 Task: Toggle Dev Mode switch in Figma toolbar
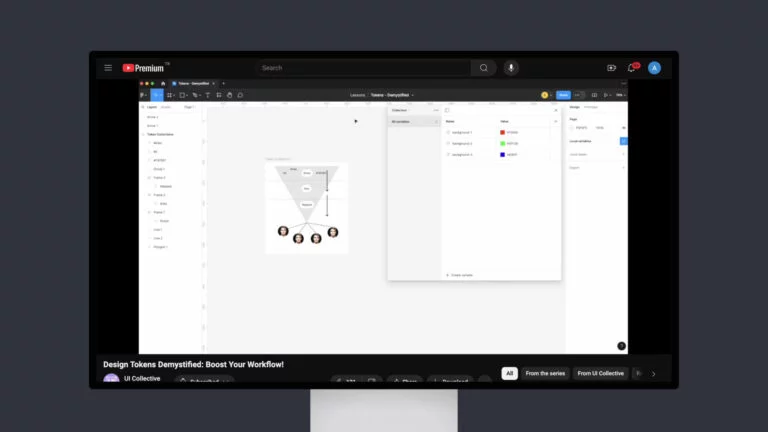pyautogui.click(x=578, y=95)
